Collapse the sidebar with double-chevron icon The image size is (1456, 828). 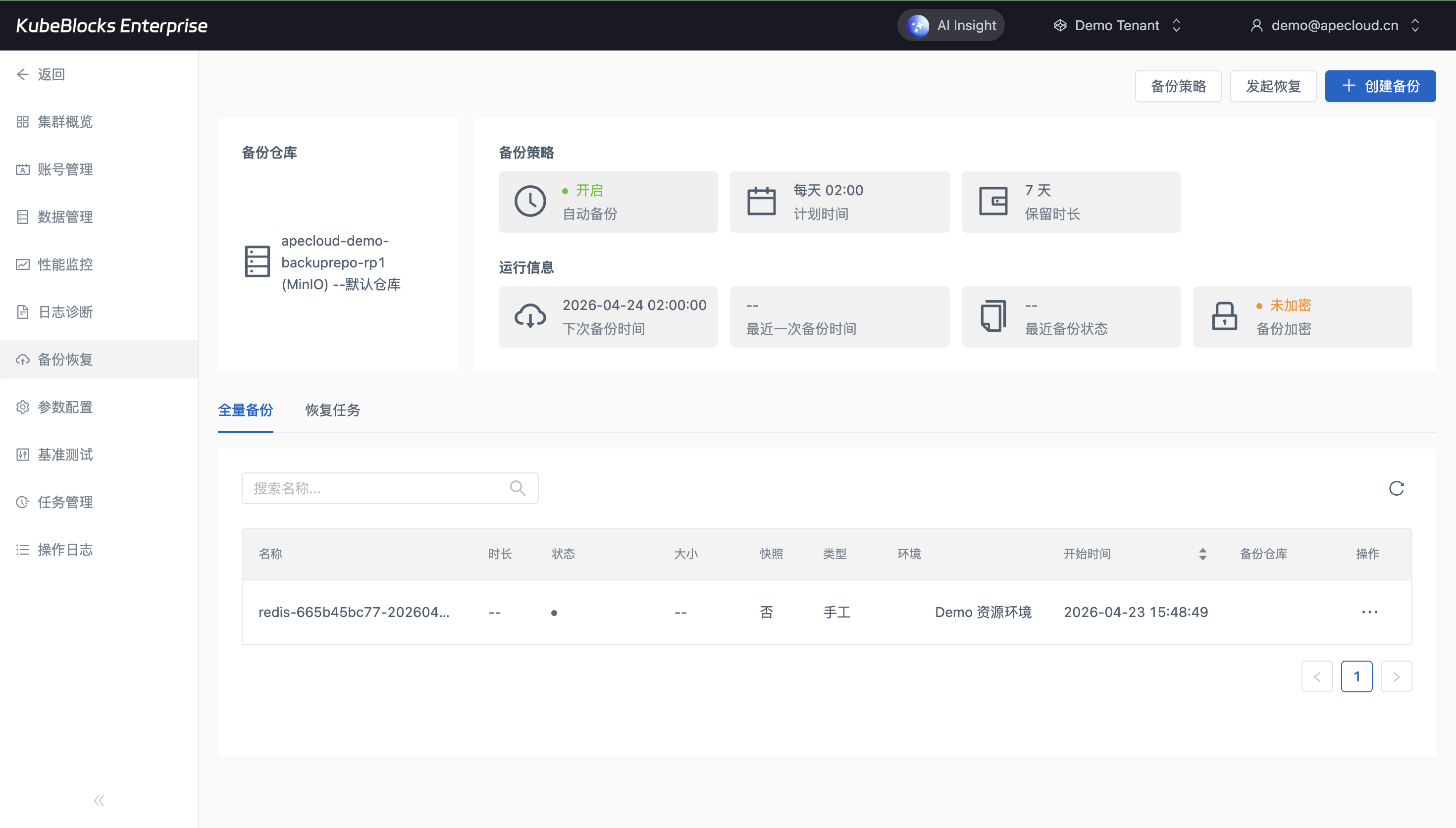click(99, 801)
